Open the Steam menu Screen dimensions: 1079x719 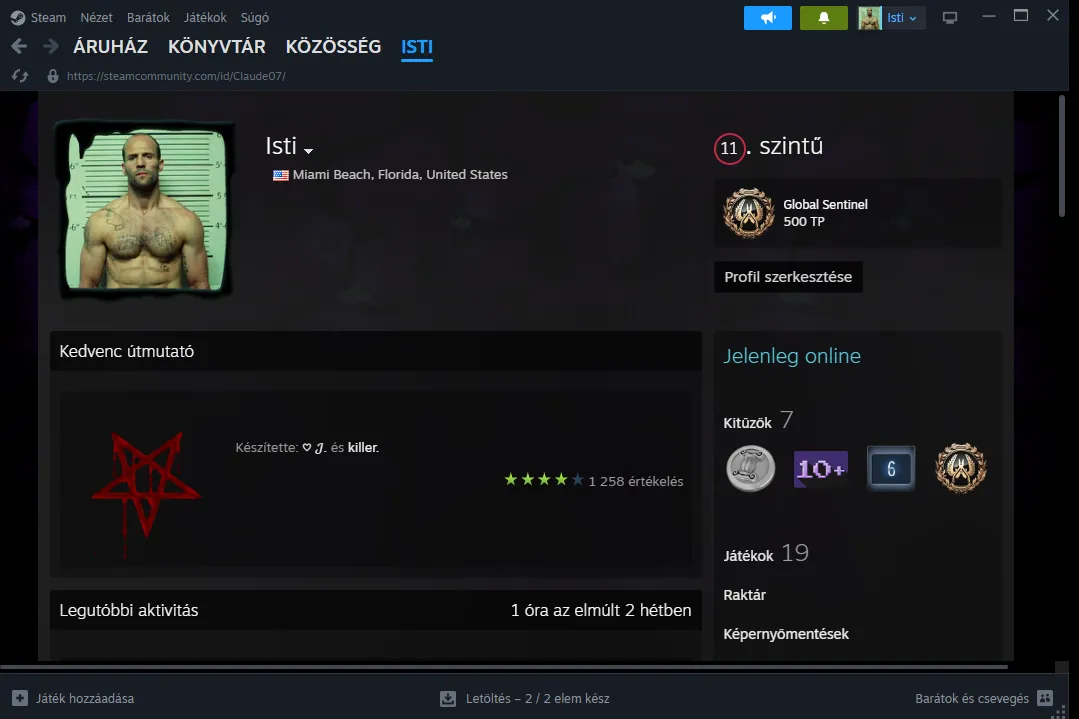coord(48,17)
